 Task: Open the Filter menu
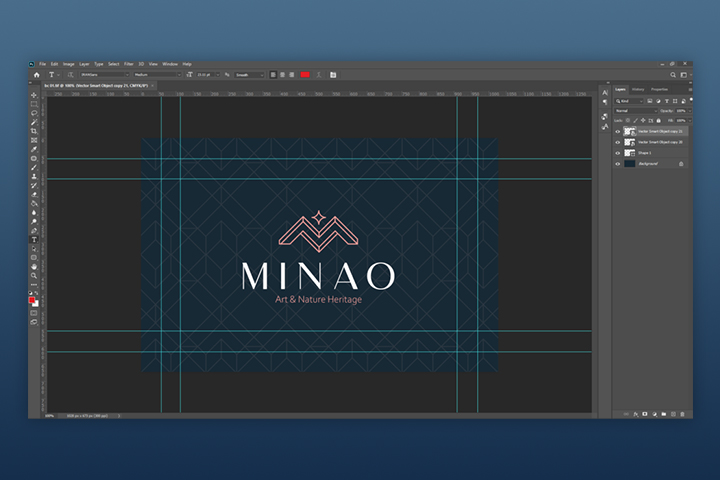coord(129,64)
